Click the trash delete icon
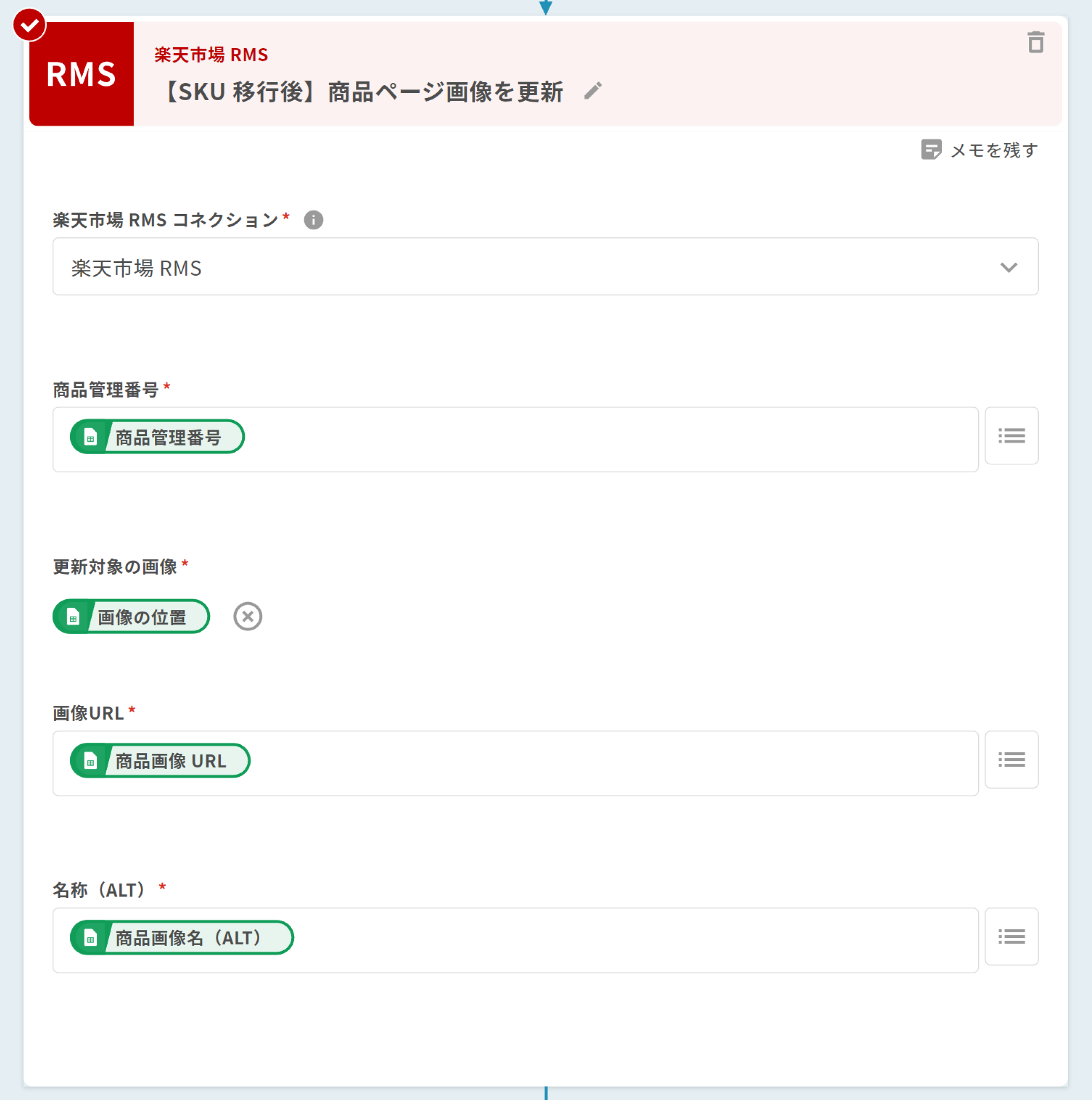This screenshot has height=1100, width=1092. pyautogui.click(x=1035, y=43)
